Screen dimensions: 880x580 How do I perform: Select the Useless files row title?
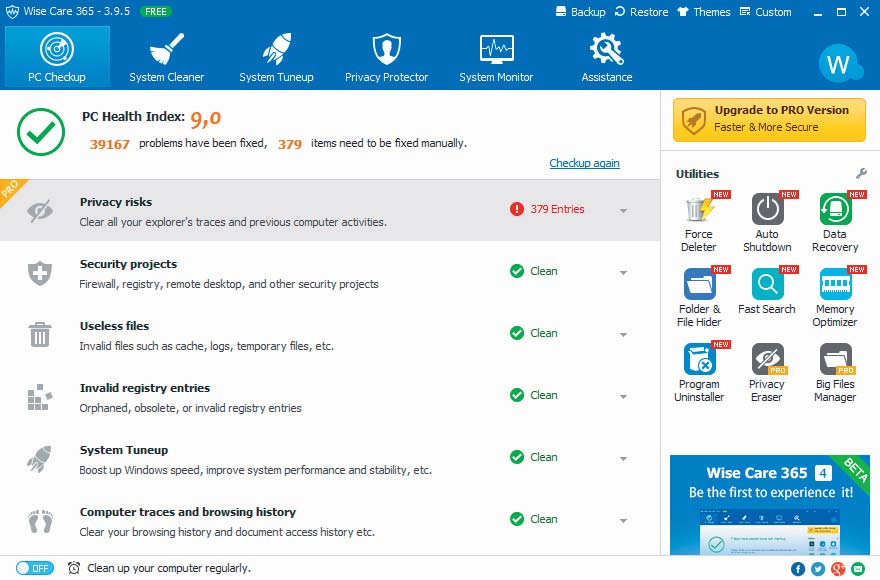[114, 326]
